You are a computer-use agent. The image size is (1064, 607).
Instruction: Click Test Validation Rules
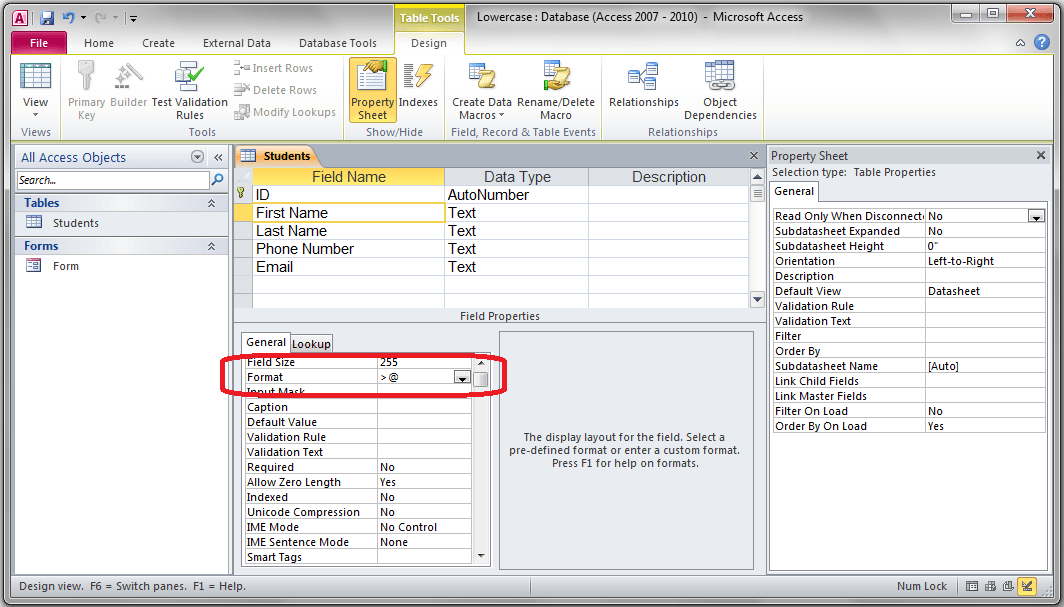coord(189,91)
